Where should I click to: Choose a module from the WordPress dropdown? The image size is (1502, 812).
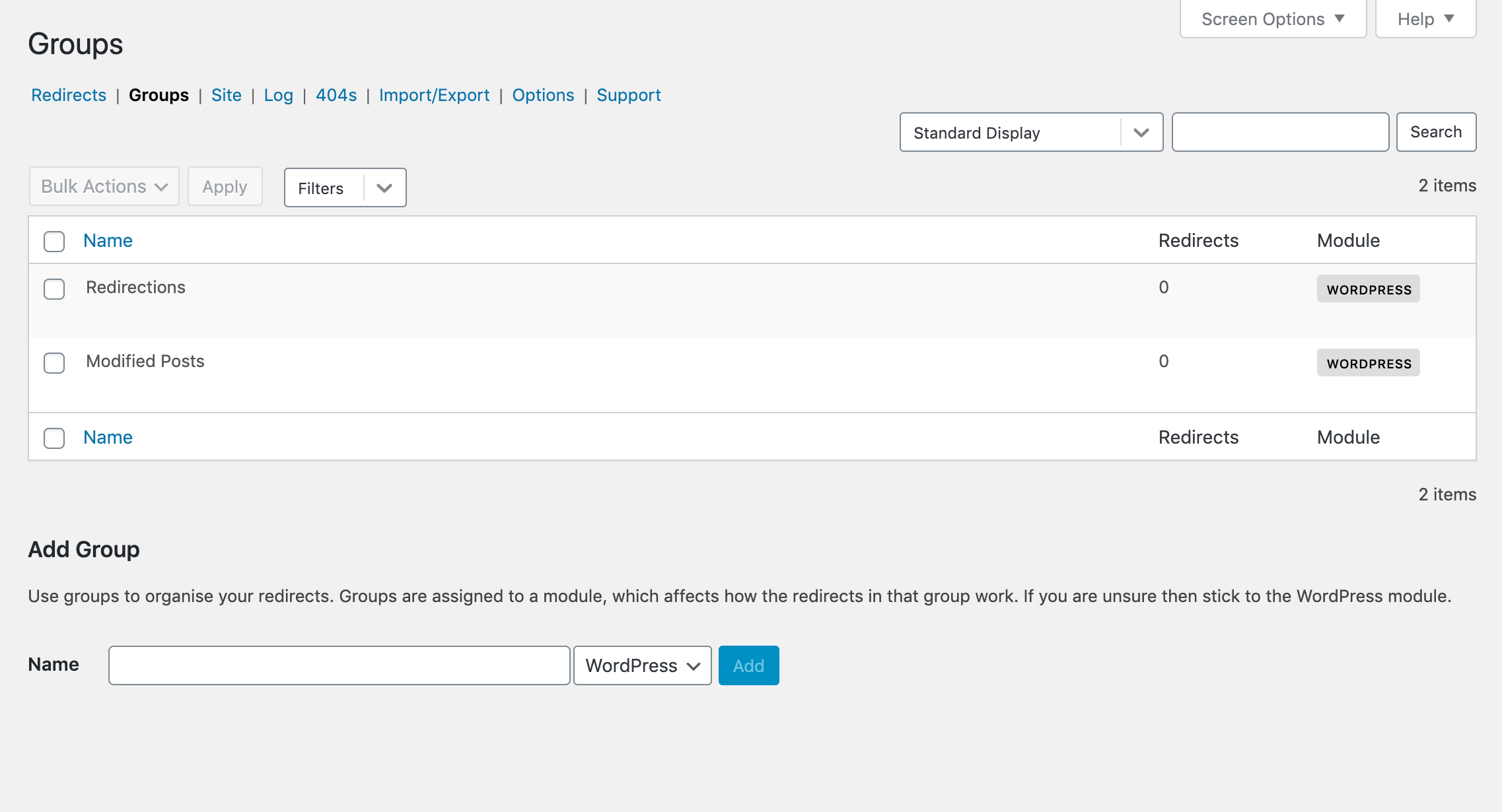click(x=642, y=665)
